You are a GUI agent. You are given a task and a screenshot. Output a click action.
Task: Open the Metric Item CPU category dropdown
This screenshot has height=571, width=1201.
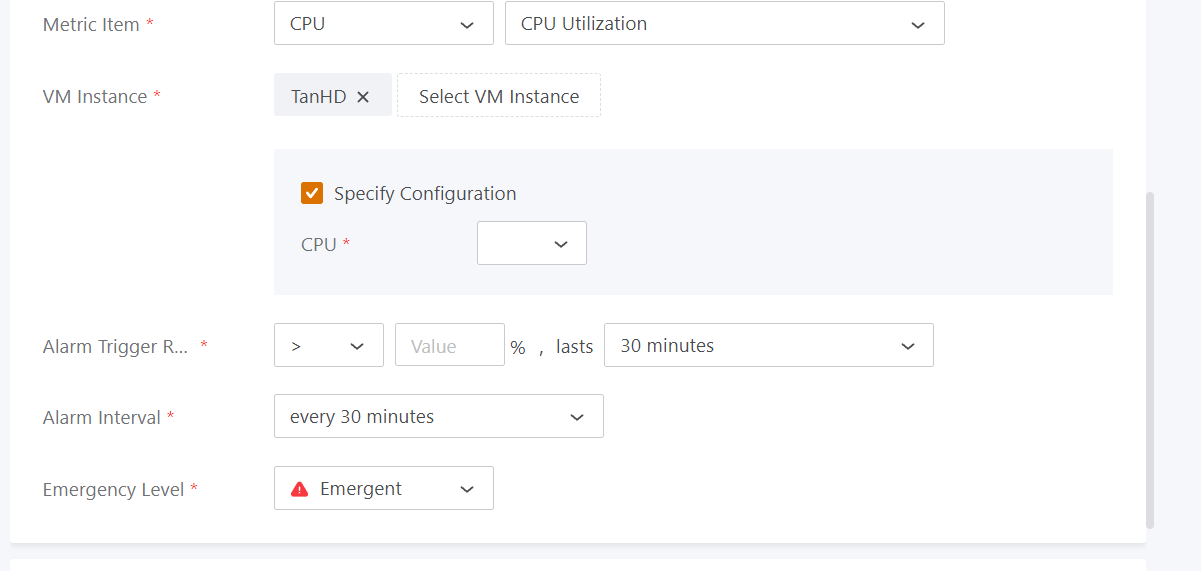383,24
